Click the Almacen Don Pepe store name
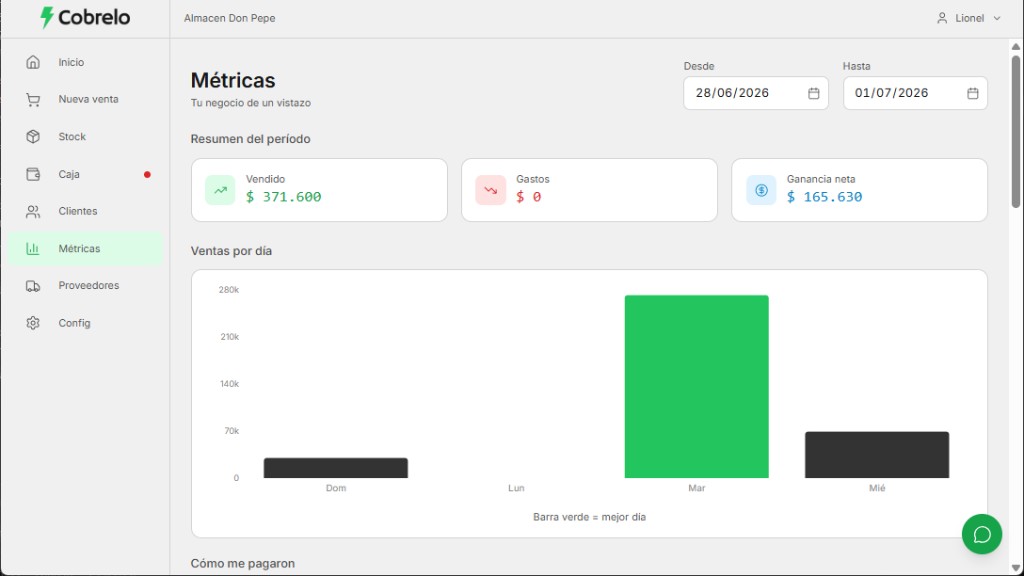Screen dimensions: 1024x576 tap(229, 18)
